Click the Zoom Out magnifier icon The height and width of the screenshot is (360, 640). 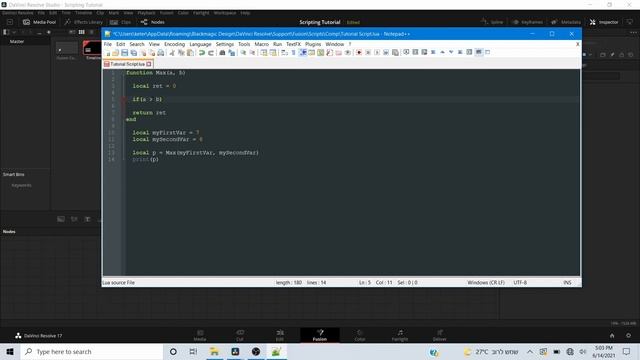pos(252,53)
